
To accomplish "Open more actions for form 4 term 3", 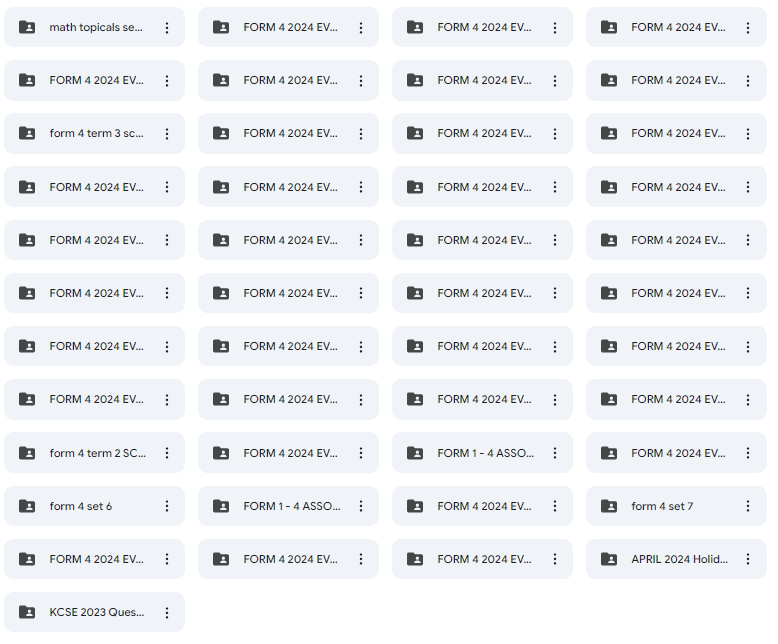I will pos(167,134).
